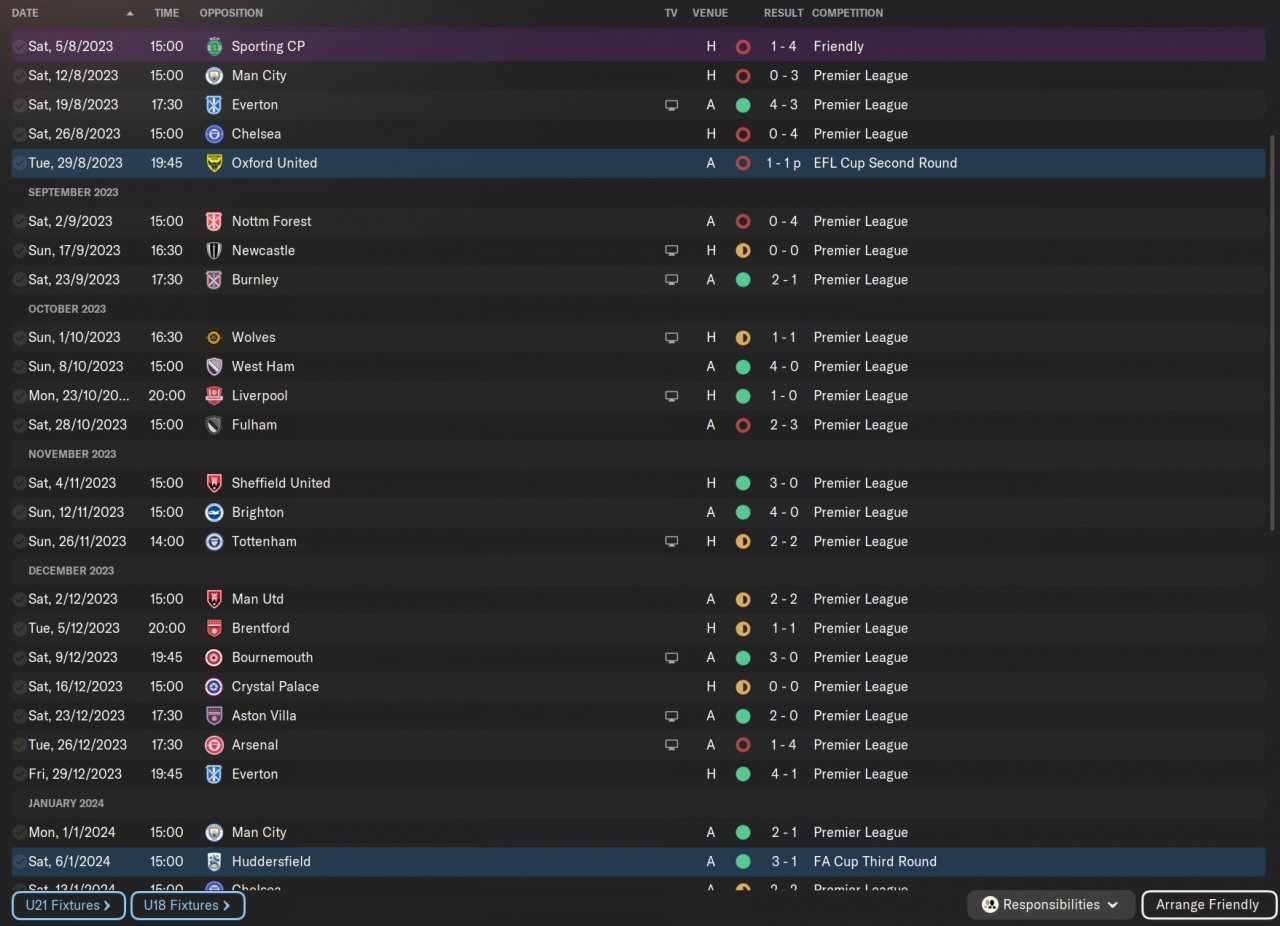Open the Crystal Palace opposition link
1280x926 pixels.
(x=275, y=687)
